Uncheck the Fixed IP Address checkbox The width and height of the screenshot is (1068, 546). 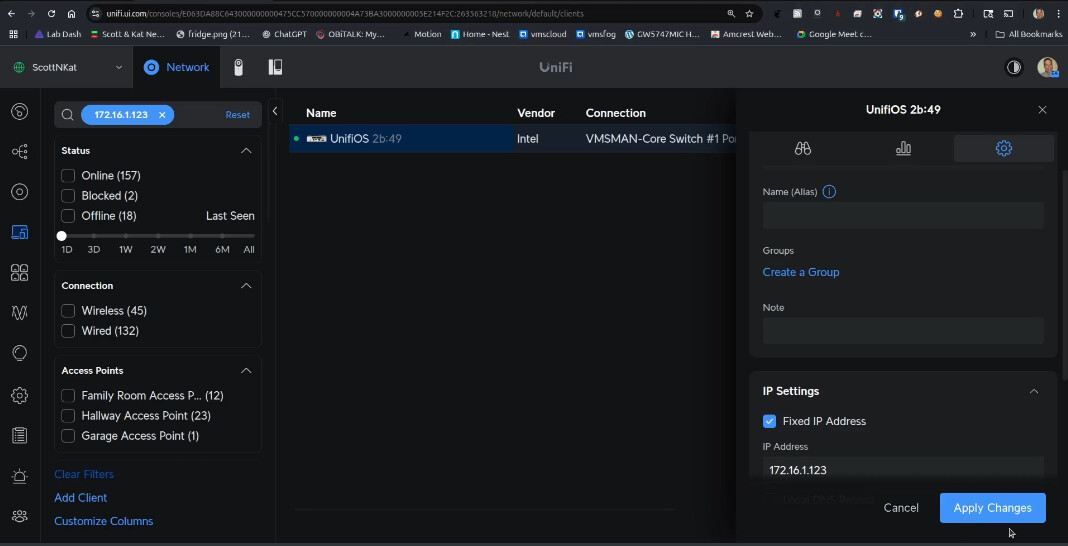(769, 421)
